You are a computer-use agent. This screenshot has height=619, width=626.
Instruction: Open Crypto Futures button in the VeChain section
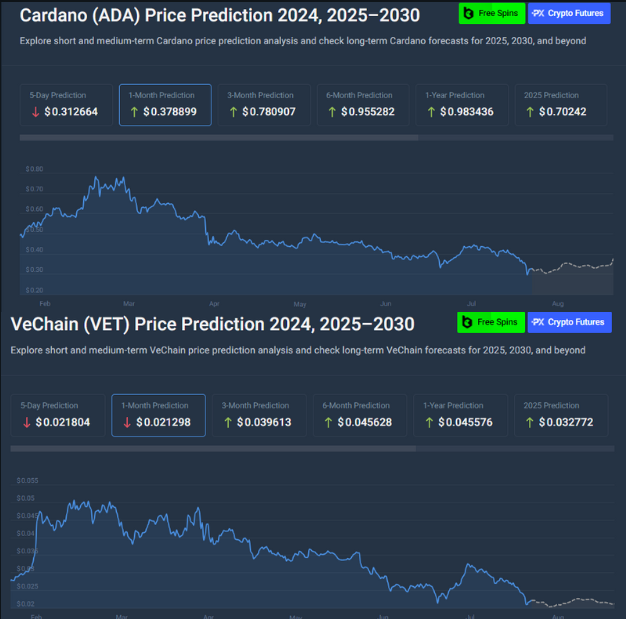tap(569, 322)
